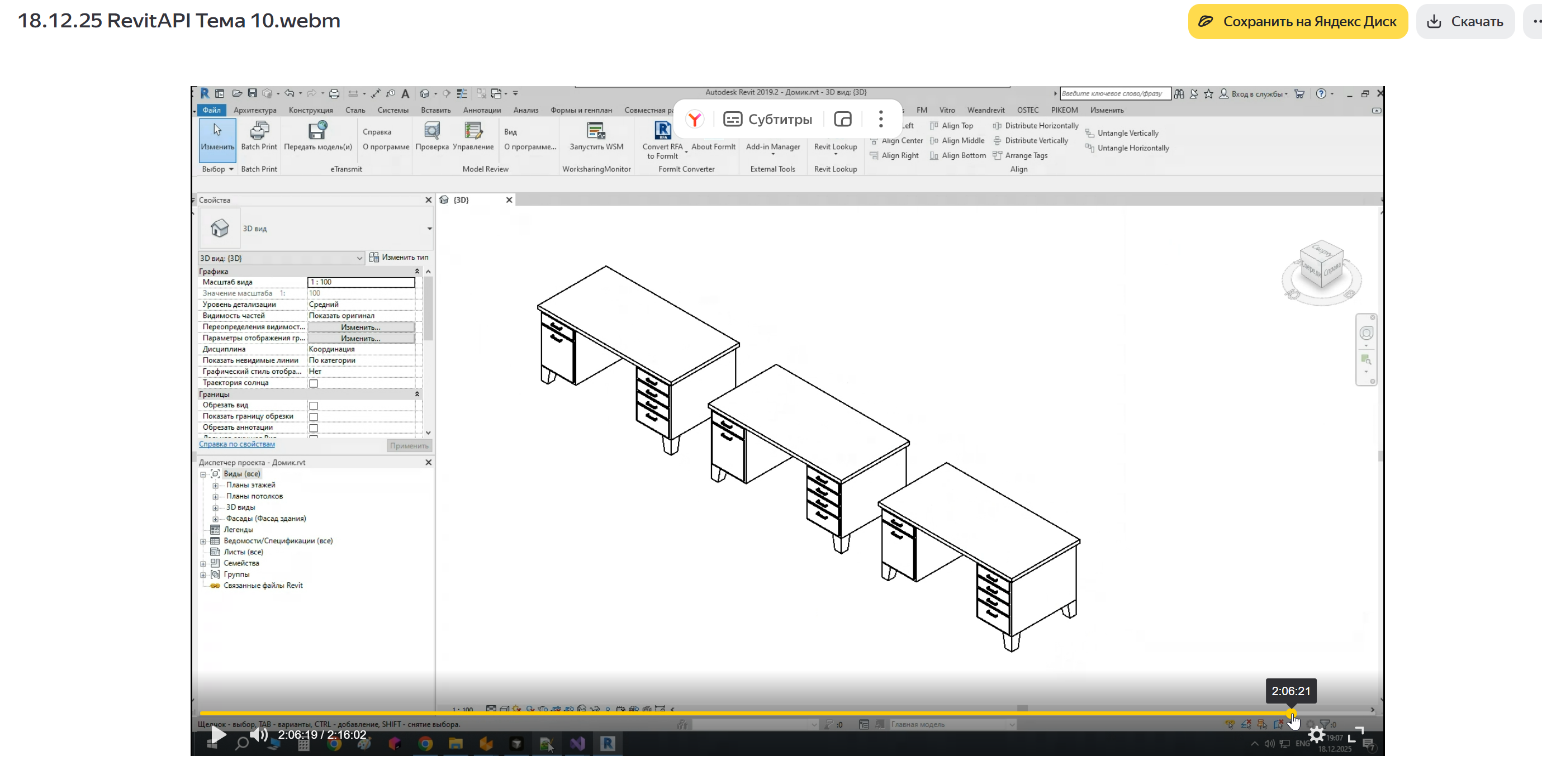Switch to the Аннотации ribbon tab

coord(481,110)
